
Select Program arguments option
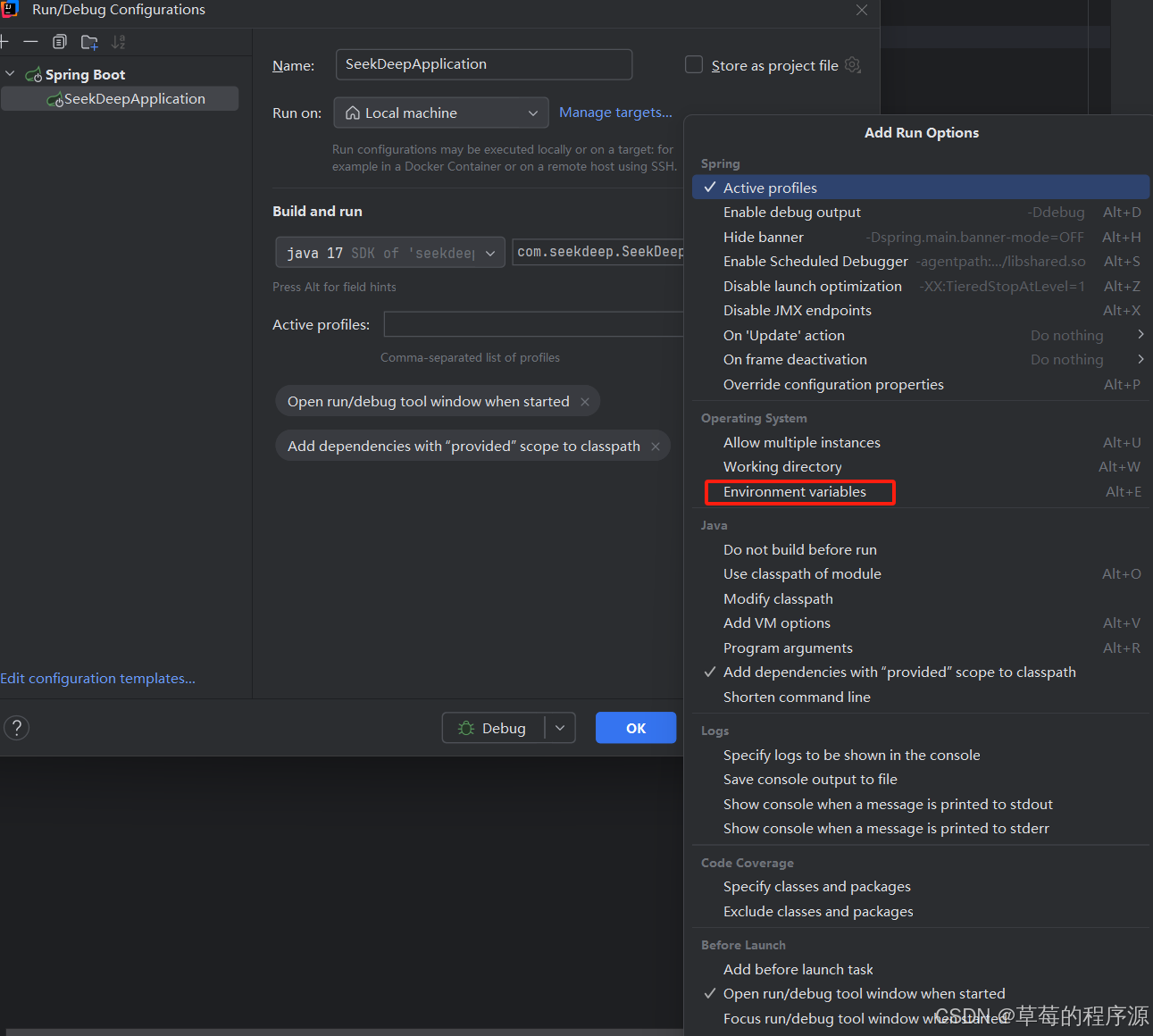pos(921,648)
